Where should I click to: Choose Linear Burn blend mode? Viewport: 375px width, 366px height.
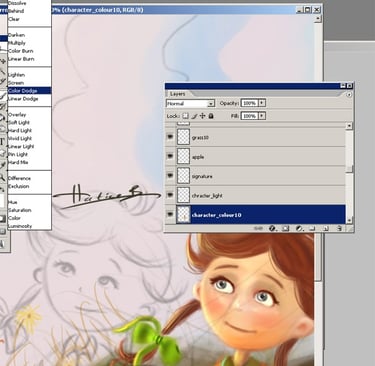click(x=29, y=59)
